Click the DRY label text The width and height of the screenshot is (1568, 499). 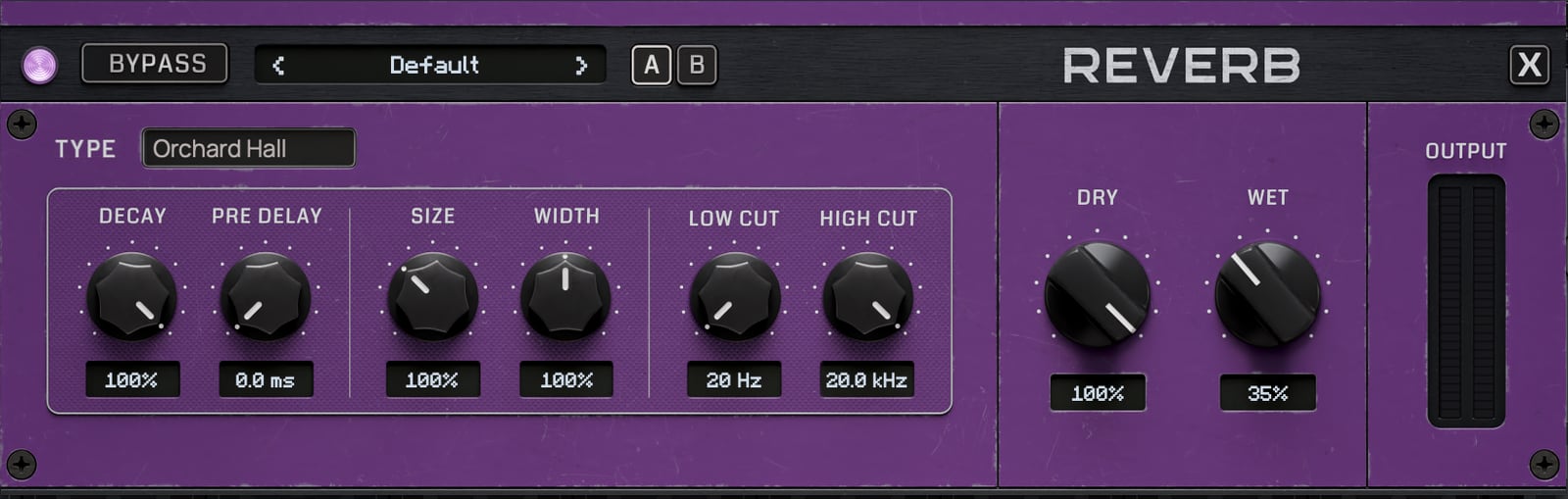coord(1098,197)
